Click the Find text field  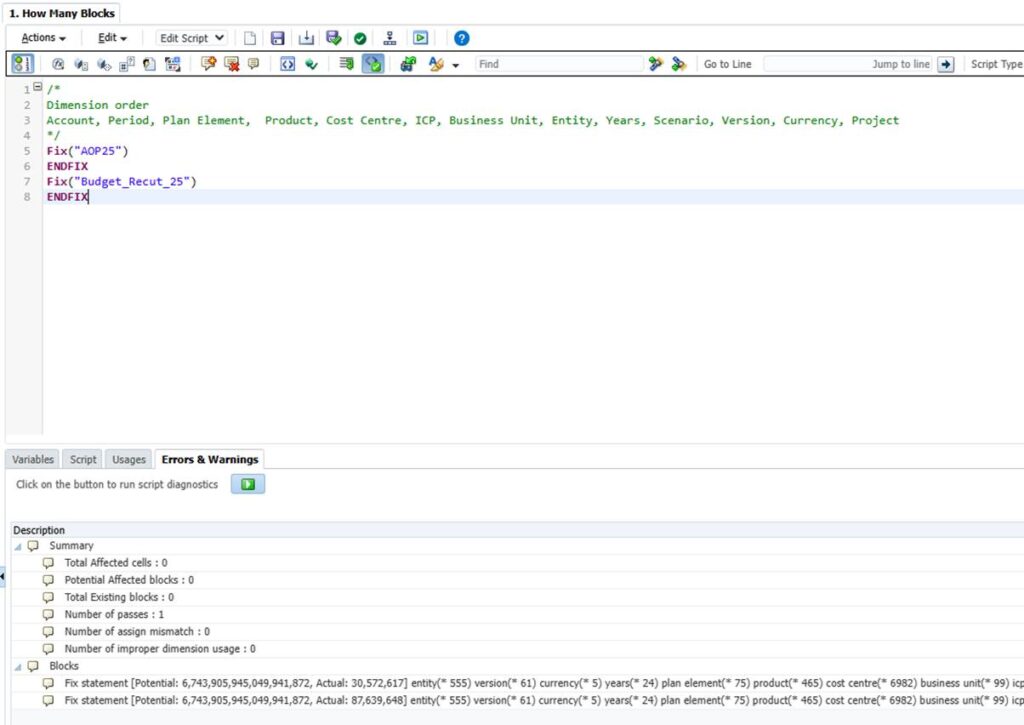click(558, 64)
